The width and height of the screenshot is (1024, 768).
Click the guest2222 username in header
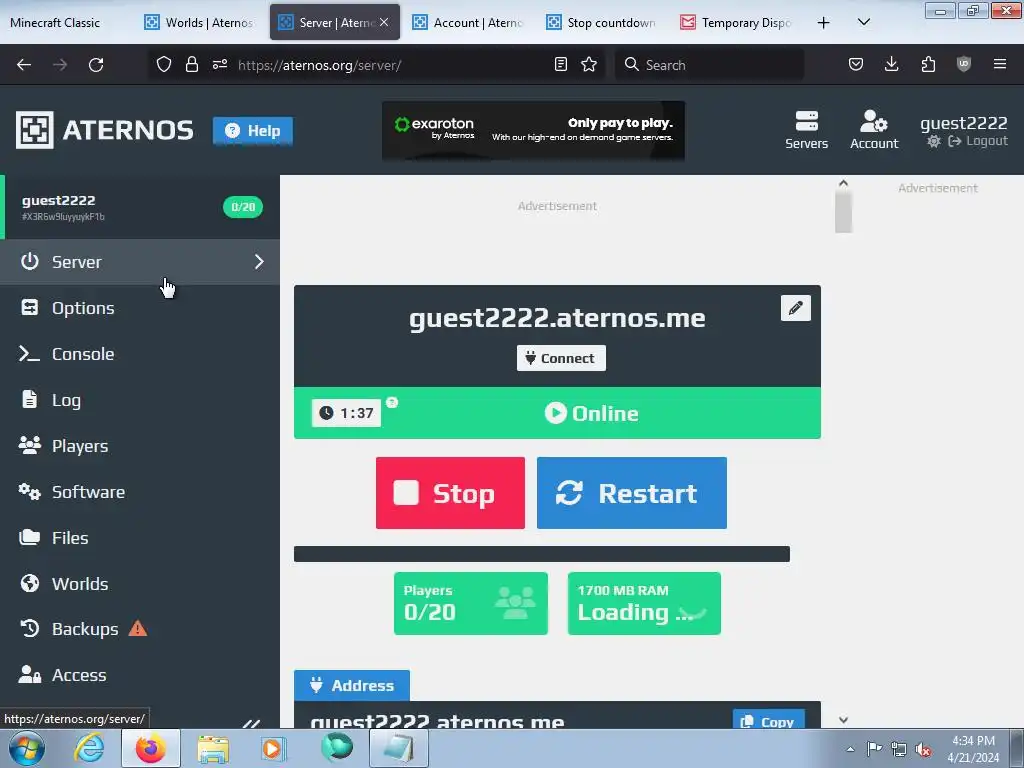963,123
